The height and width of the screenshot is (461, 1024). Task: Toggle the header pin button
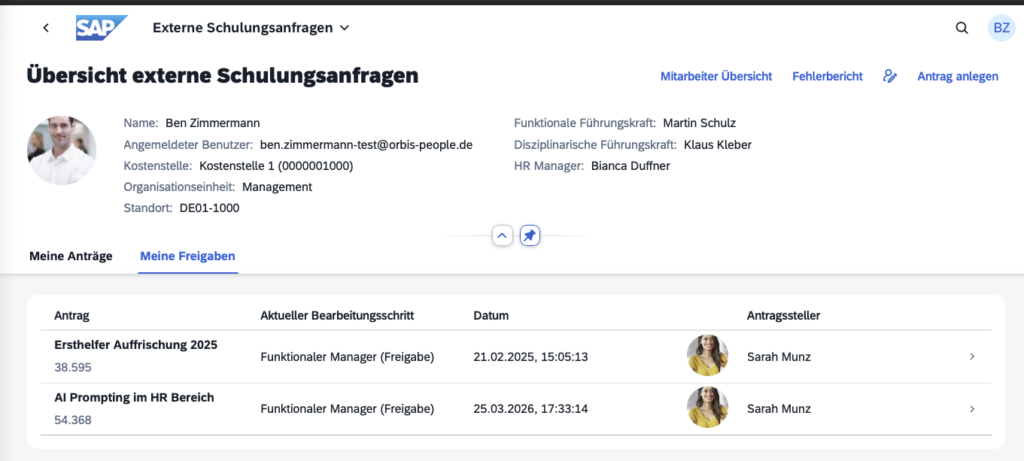[x=530, y=236]
